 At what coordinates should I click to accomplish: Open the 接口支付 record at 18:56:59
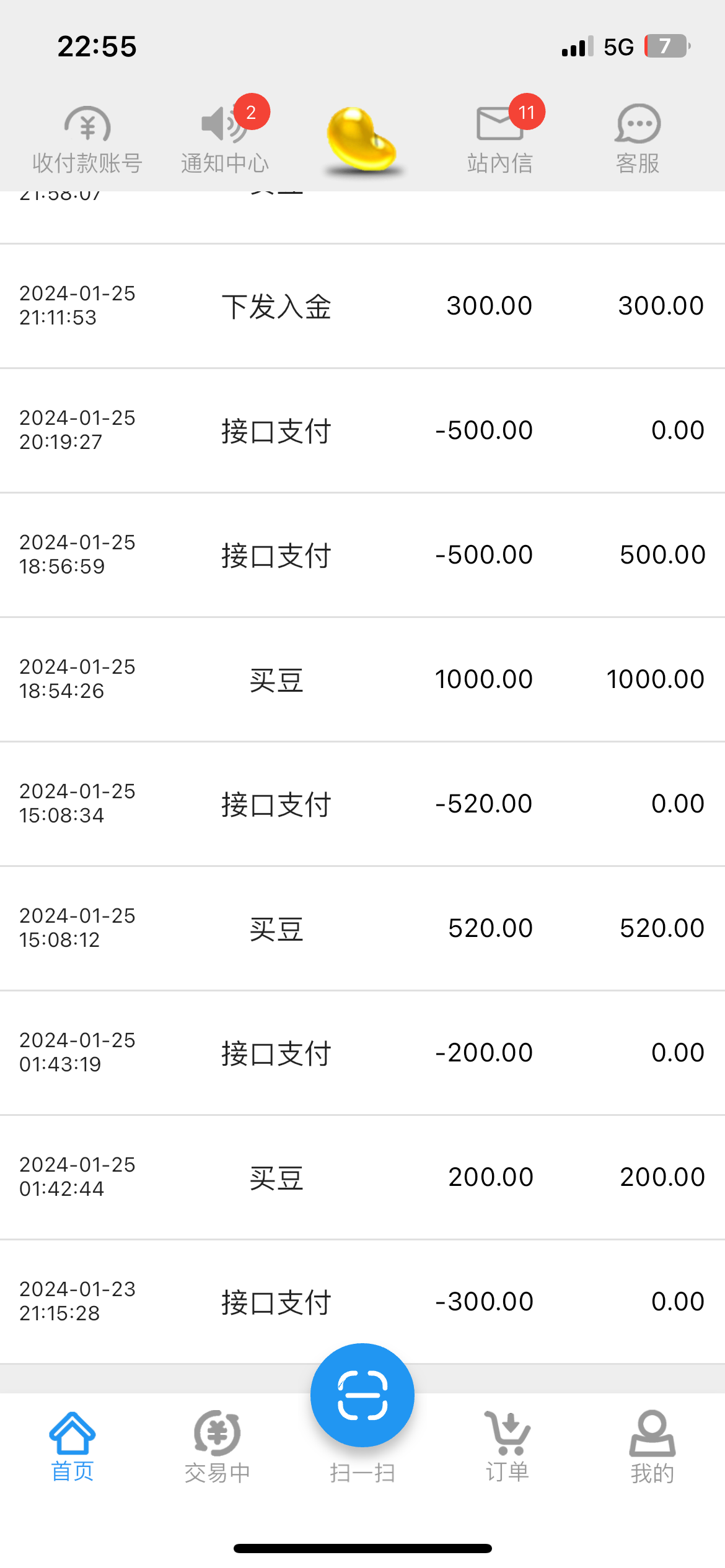click(362, 555)
